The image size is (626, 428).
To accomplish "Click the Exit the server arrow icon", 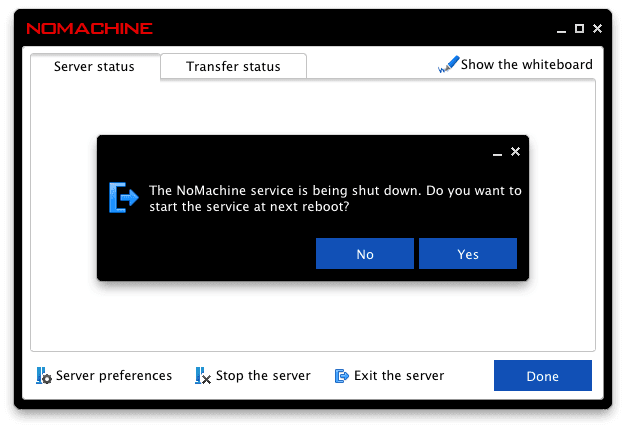I will [x=341, y=376].
